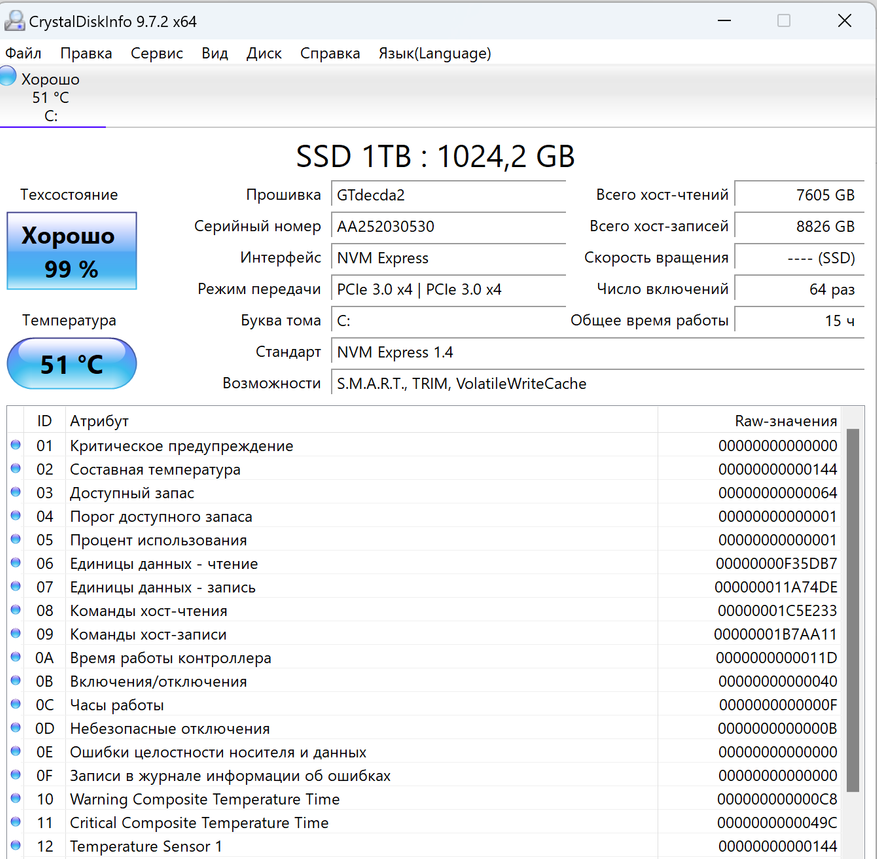Screen dimensions: 877x859
Task: Click status icon for Часы работы row
Action: [x=15, y=705]
